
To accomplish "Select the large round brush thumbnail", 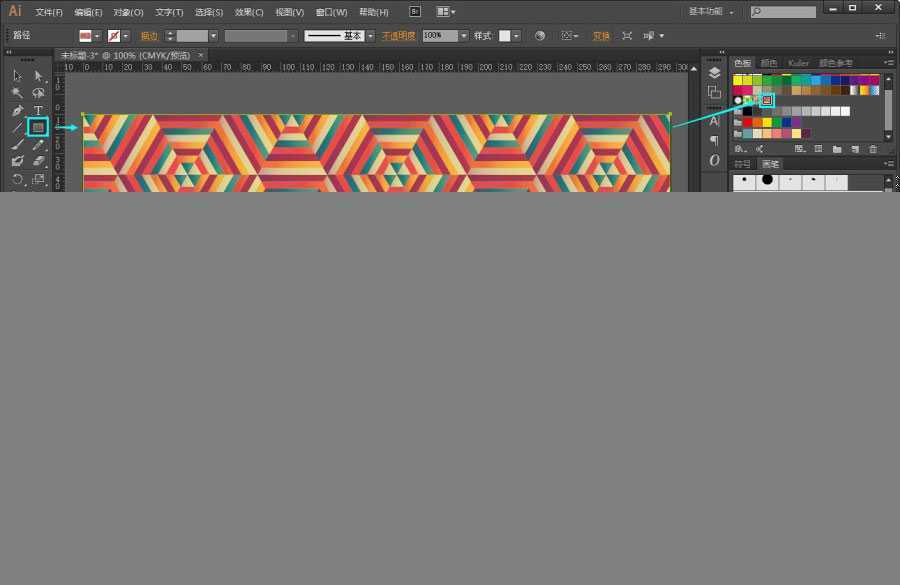I will point(767,181).
